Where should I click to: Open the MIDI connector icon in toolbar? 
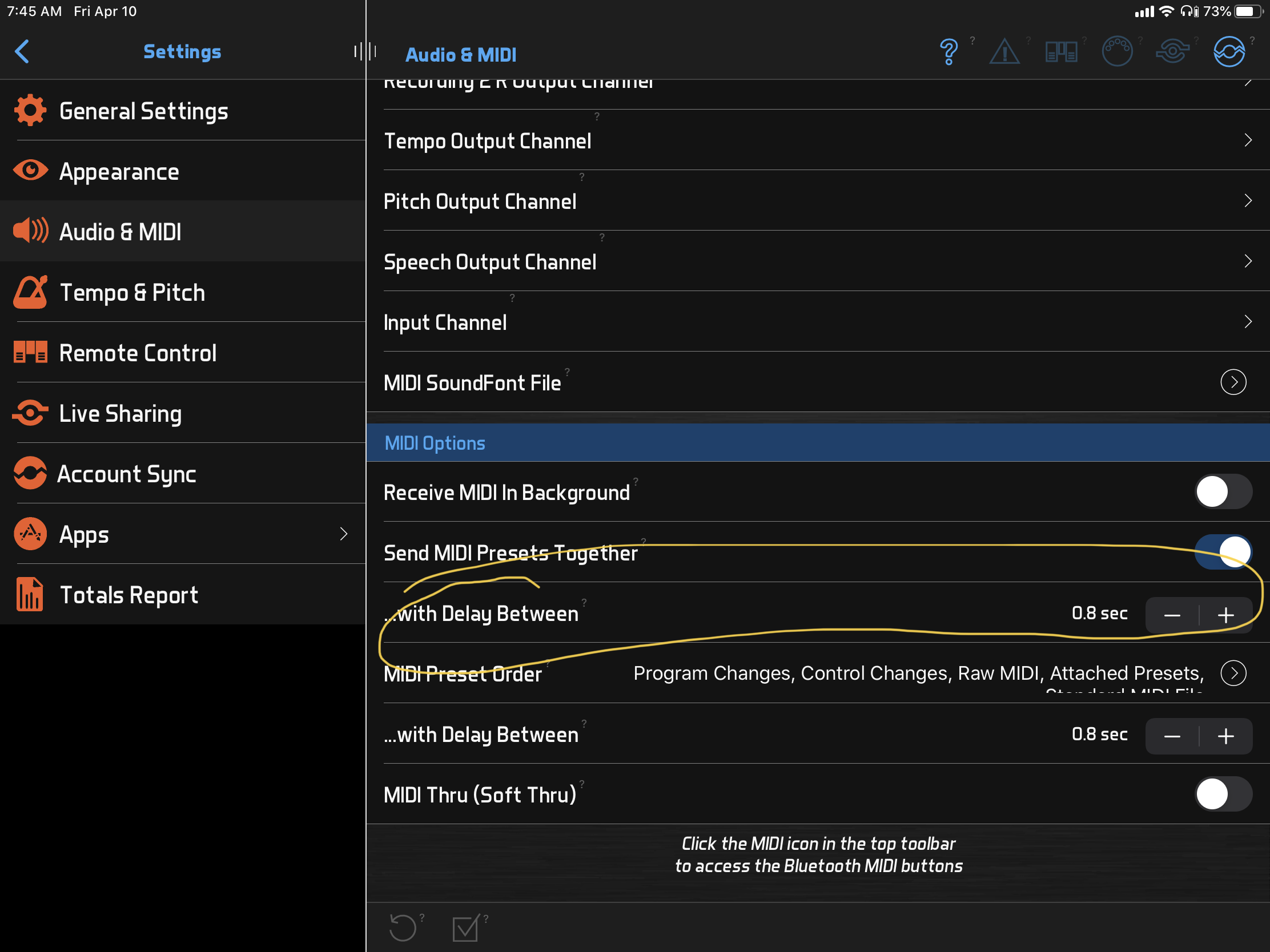pyautogui.click(x=1117, y=52)
